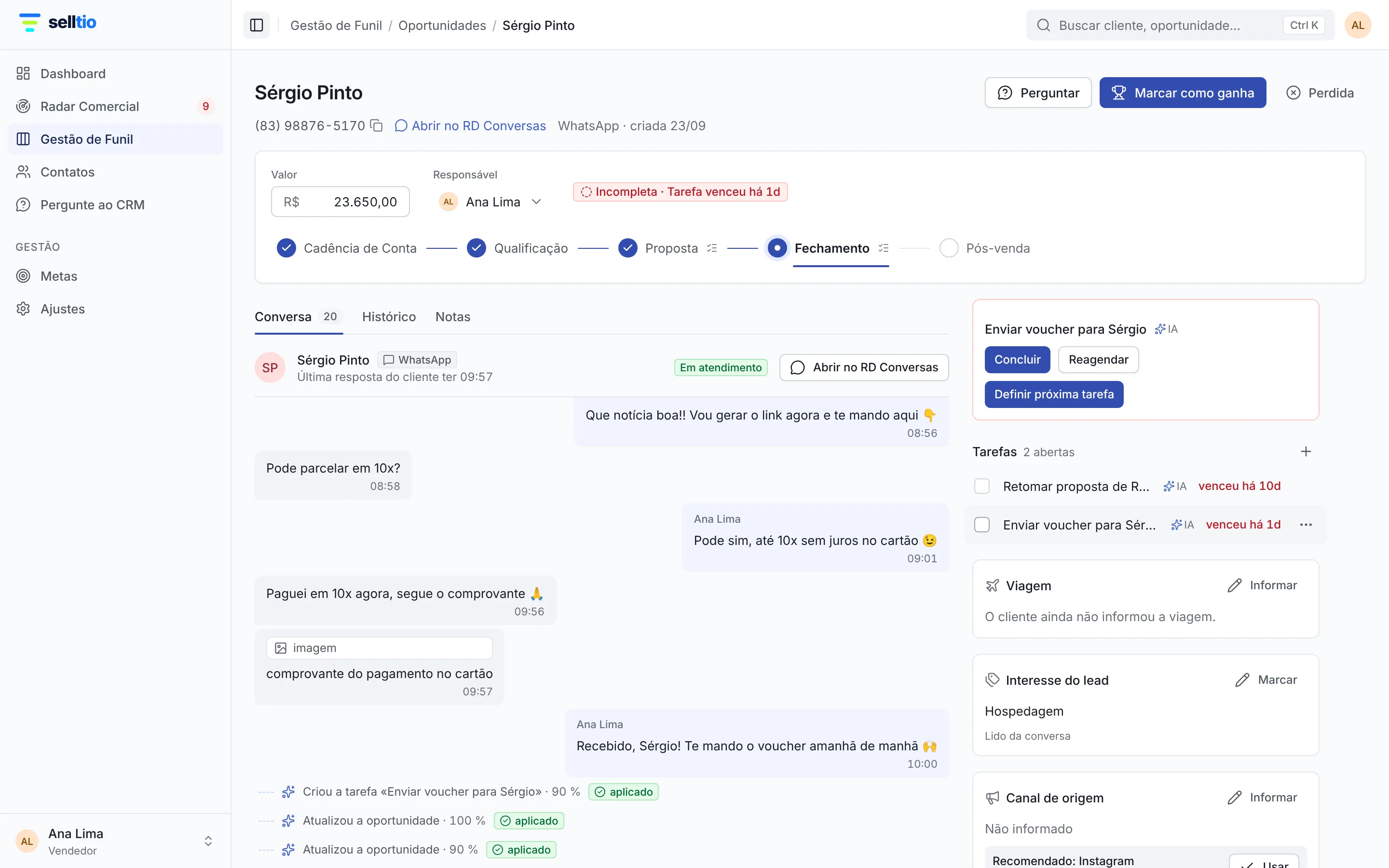Expand the Ana Lima responsável dropdown
Screen dimensions: 1389x868
(490, 202)
